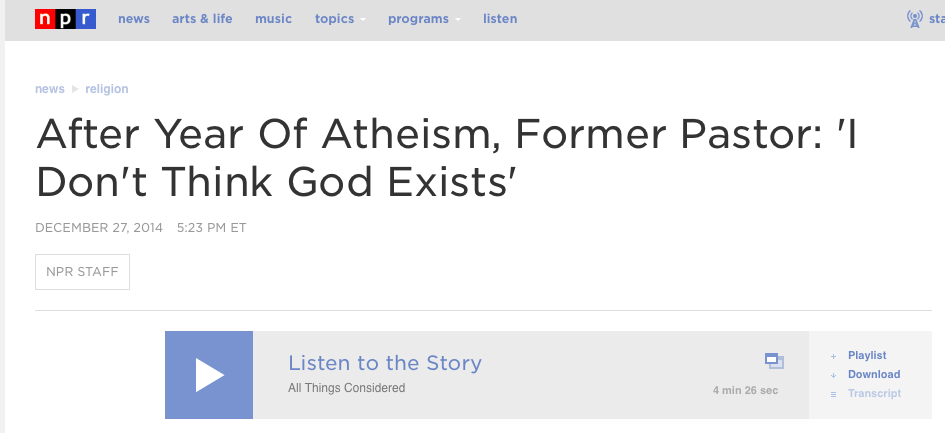Click the breadcrumb arrow between news and religion
945x433 pixels.
[x=75, y=89]
